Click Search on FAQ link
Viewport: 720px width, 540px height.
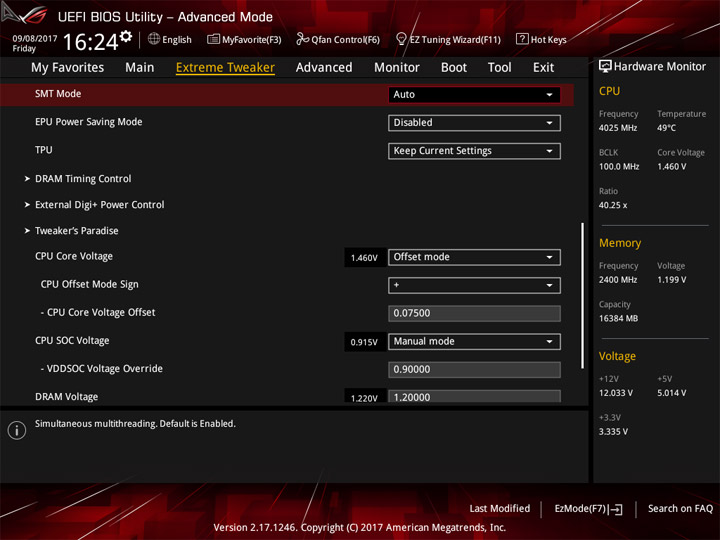click(x=680, y=509)
